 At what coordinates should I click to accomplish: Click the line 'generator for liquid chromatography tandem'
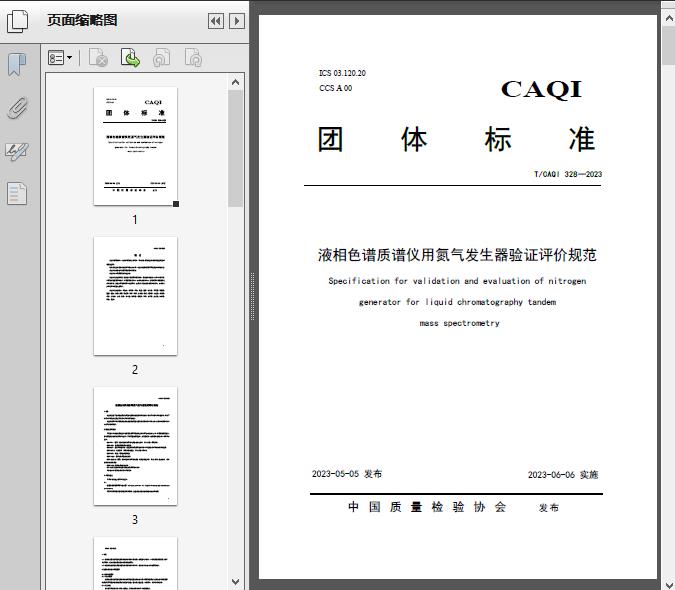[457, 302]
